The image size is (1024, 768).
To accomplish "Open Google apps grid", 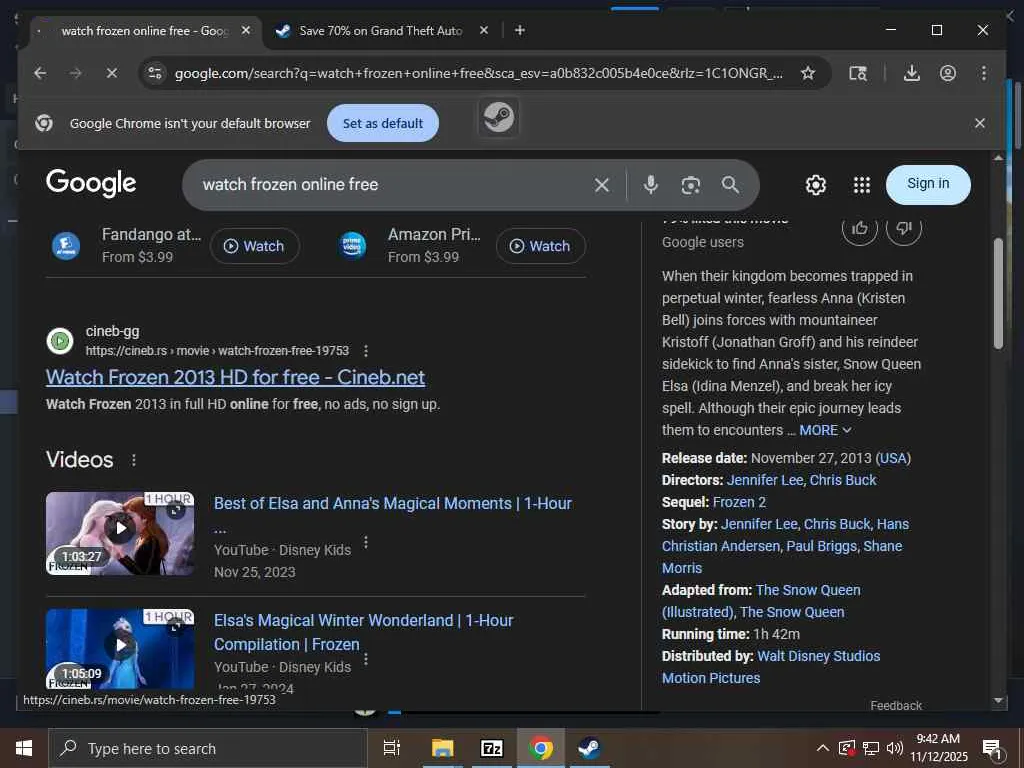I will pyautogui.click(x=861, y=185).
